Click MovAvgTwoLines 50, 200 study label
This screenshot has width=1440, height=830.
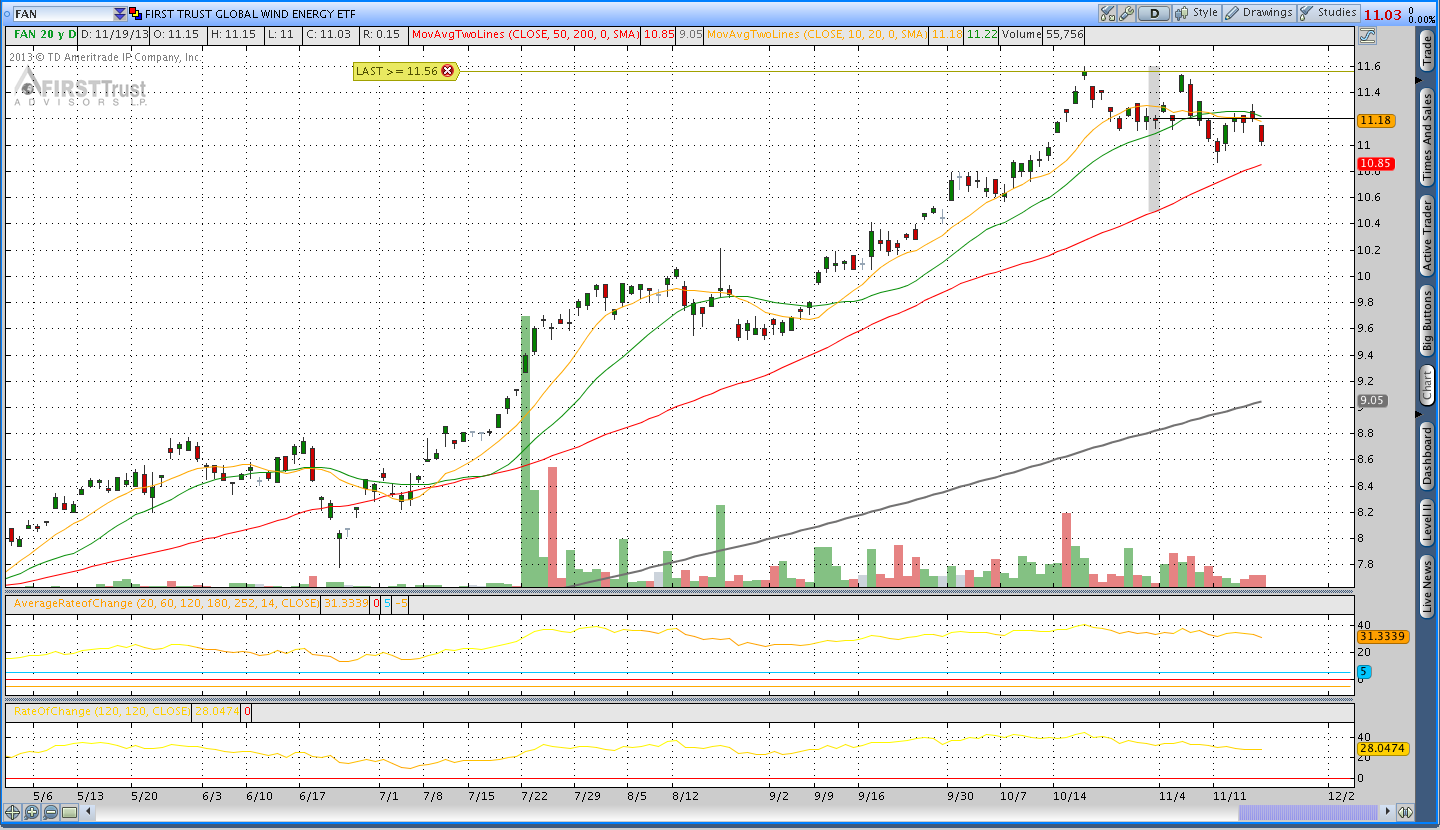pos(525,34)
